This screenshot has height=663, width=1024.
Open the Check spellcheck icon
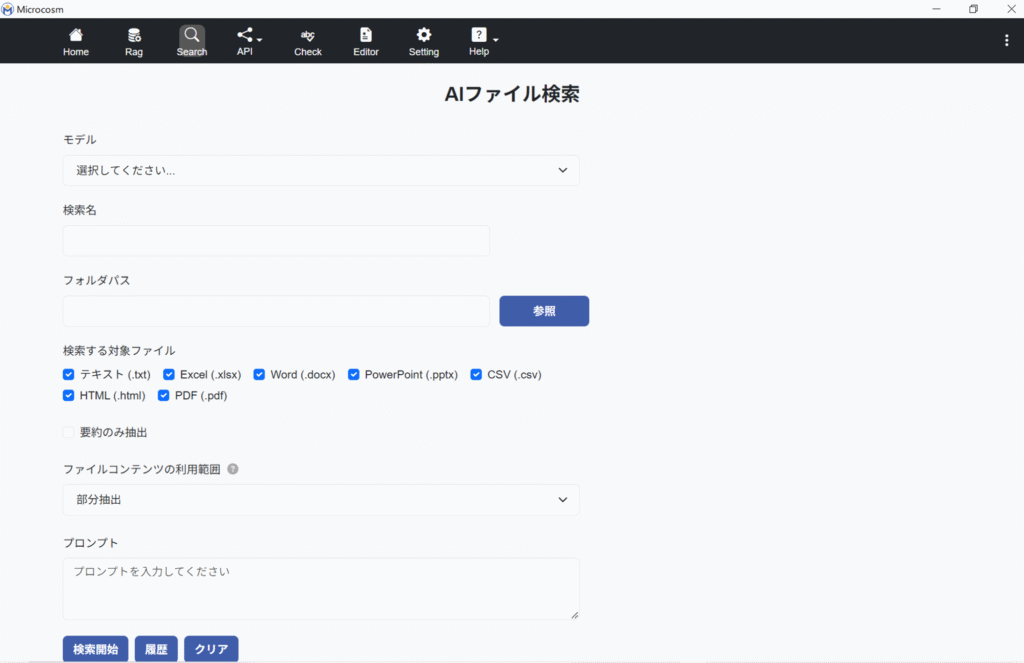pos(308,35)
